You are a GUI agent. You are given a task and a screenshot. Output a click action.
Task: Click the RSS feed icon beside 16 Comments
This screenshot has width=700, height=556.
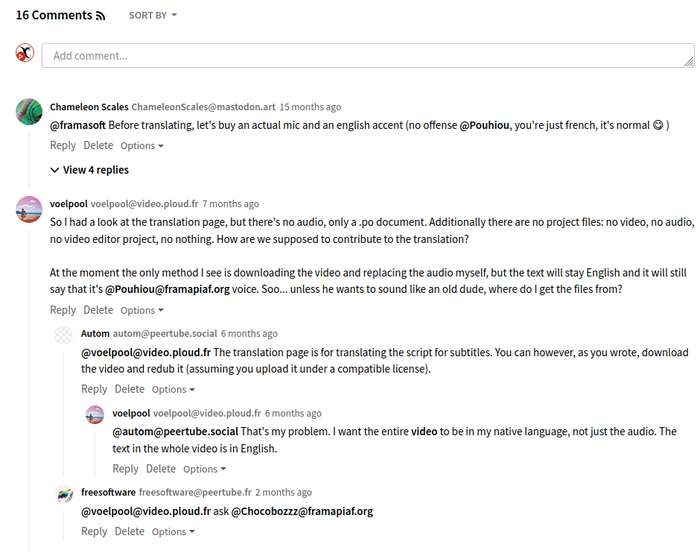coord(100,16)
